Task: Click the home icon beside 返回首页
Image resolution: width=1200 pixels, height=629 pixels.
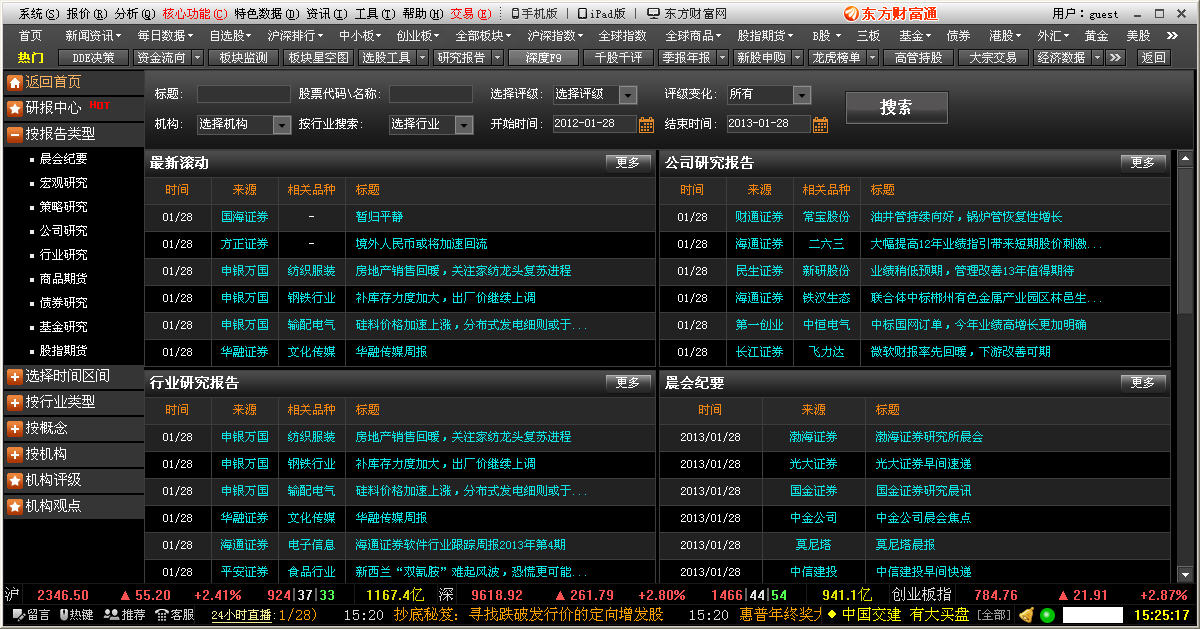Action: [x=15, y=82]
